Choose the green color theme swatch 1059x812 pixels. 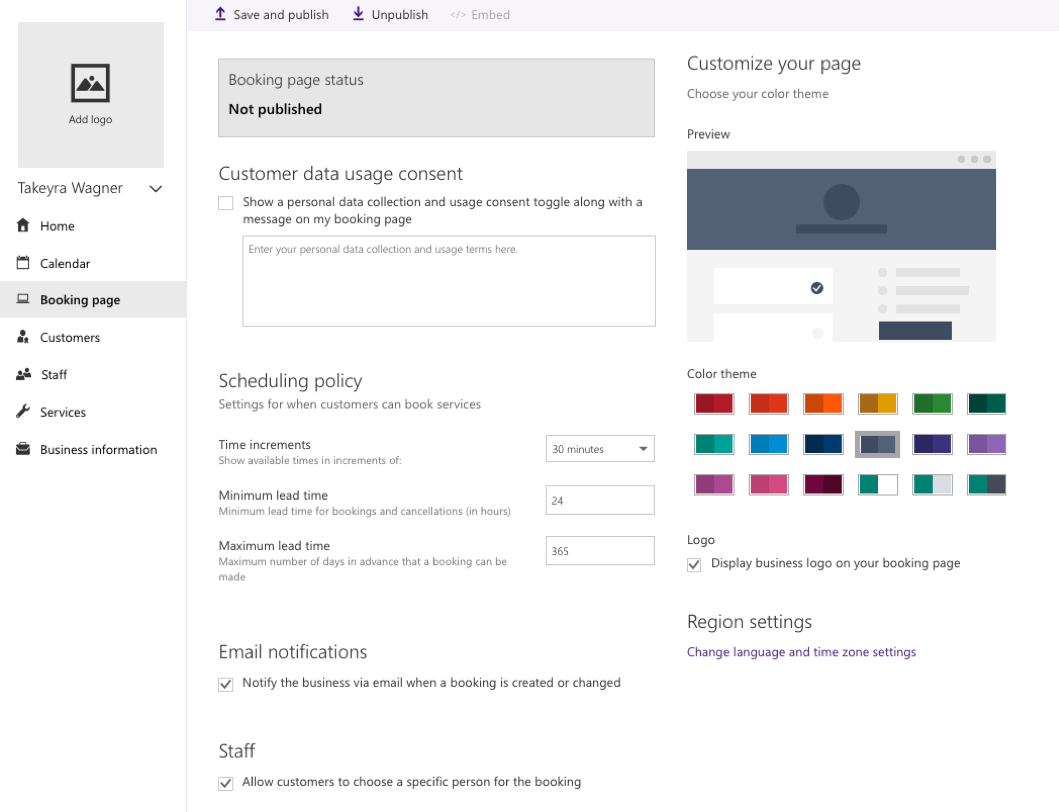click(x=932, y=403)
